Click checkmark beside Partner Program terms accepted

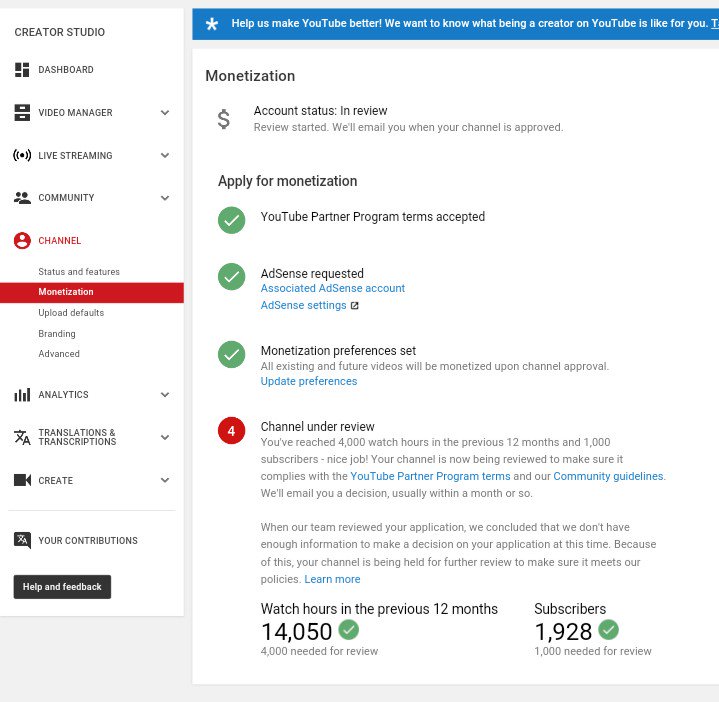point(232,220)
